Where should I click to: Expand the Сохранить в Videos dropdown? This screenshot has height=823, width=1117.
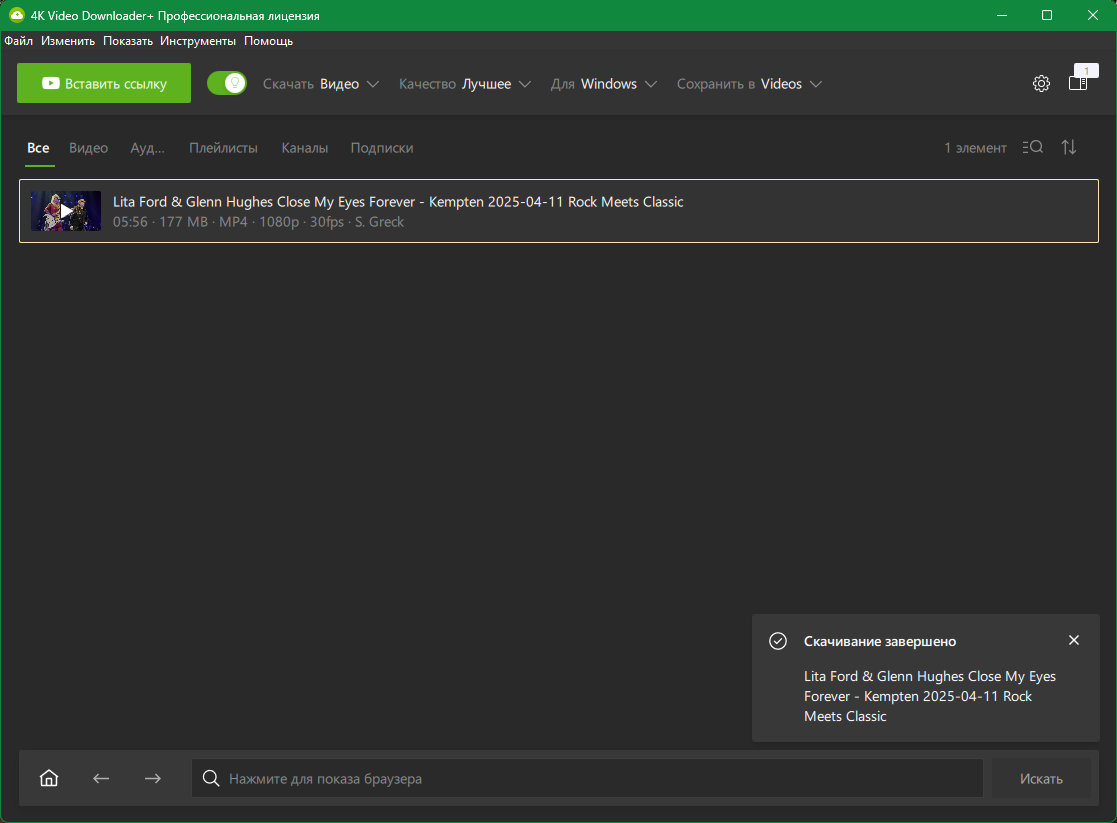[x=749, y=83]
